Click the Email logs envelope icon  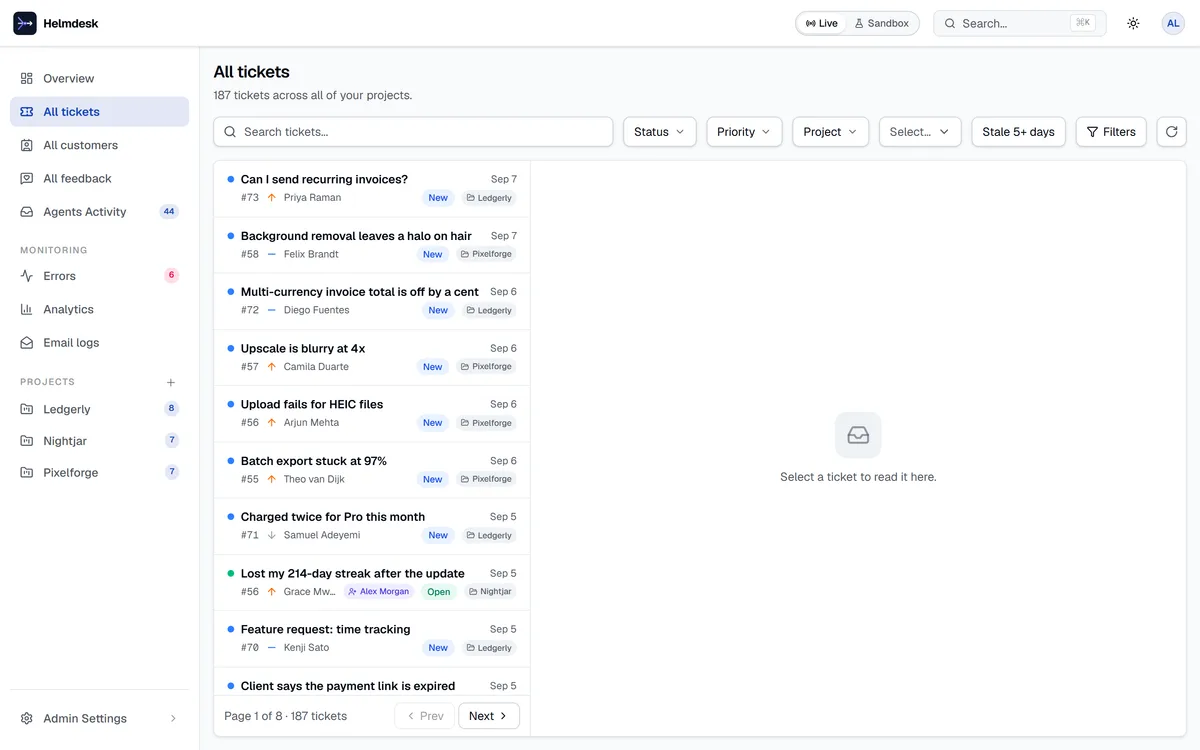(27, 342)
